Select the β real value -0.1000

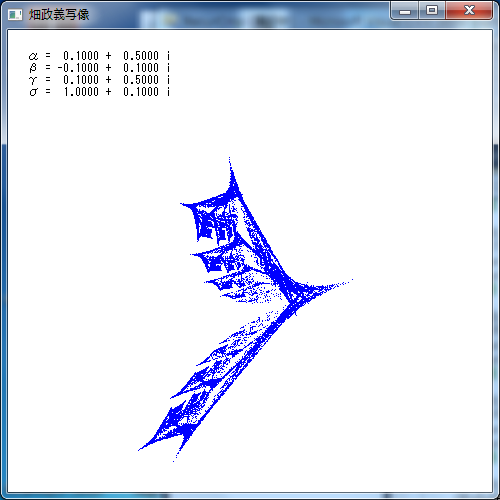coord(78,68)
